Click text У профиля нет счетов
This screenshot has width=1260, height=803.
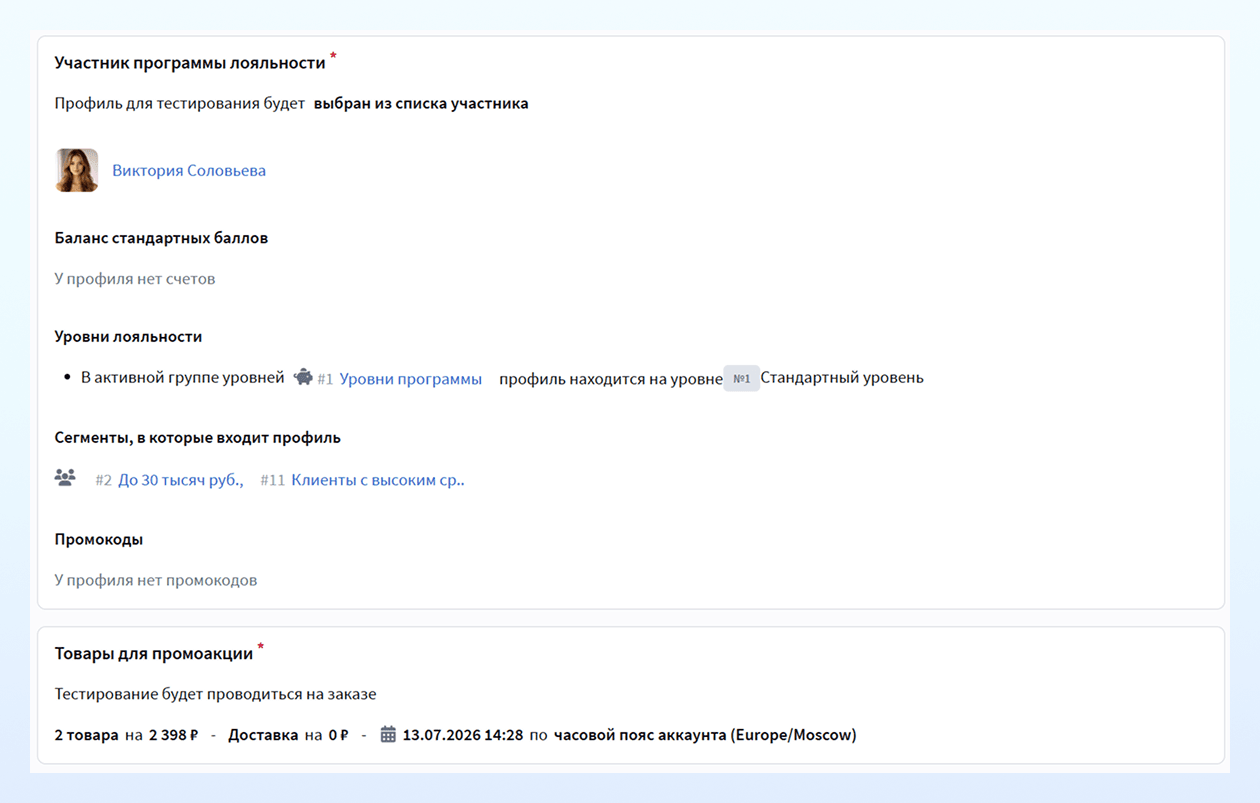135,279
